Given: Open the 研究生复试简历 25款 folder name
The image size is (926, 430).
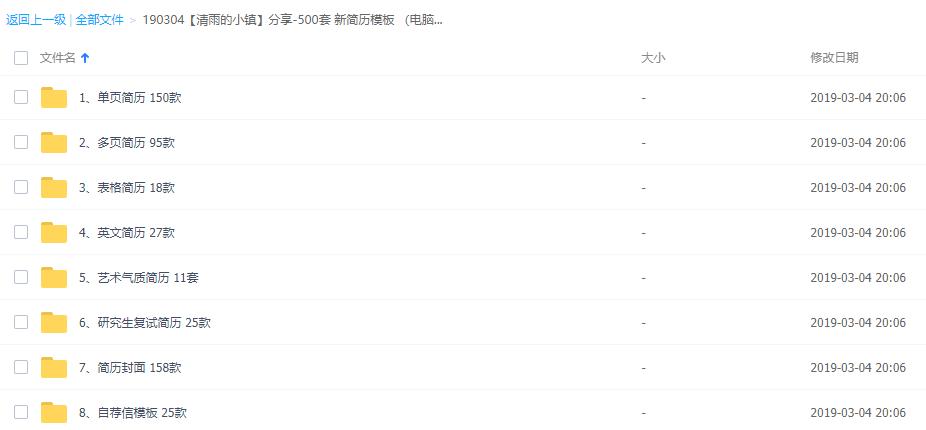Looking at the screenshot, I should [x=145, y=322].
